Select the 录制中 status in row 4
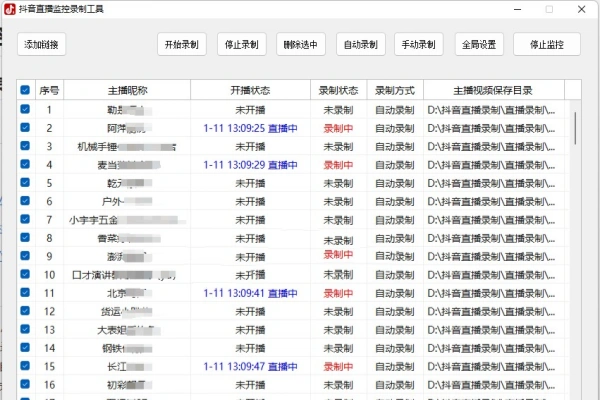This screenshot has width=600, height=400. tap(338, 164)
